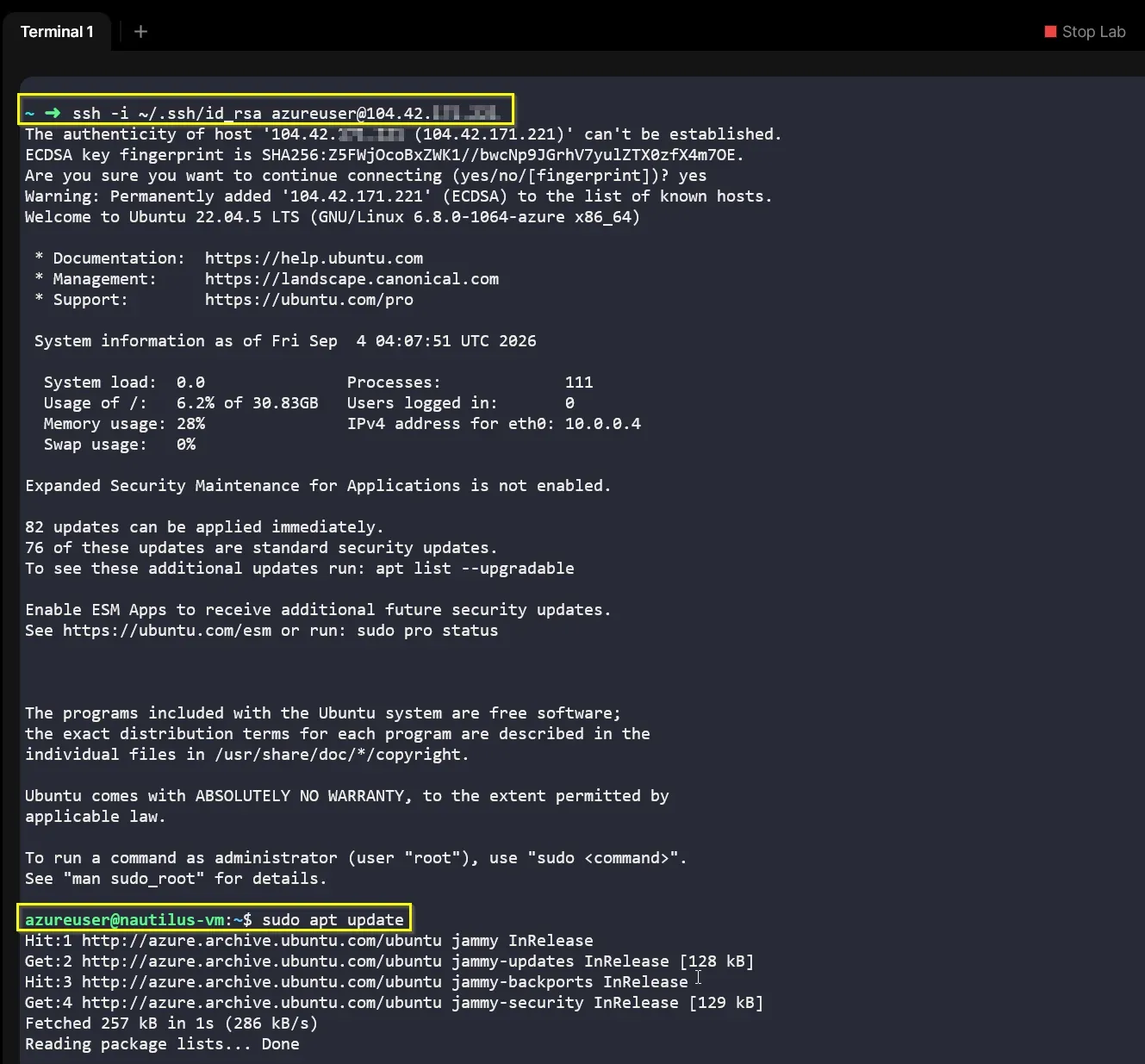Screen dimensions: 1145x1064
Task: Click the 'Get:4' jammy-security line
Action: tap(394, 1003)
